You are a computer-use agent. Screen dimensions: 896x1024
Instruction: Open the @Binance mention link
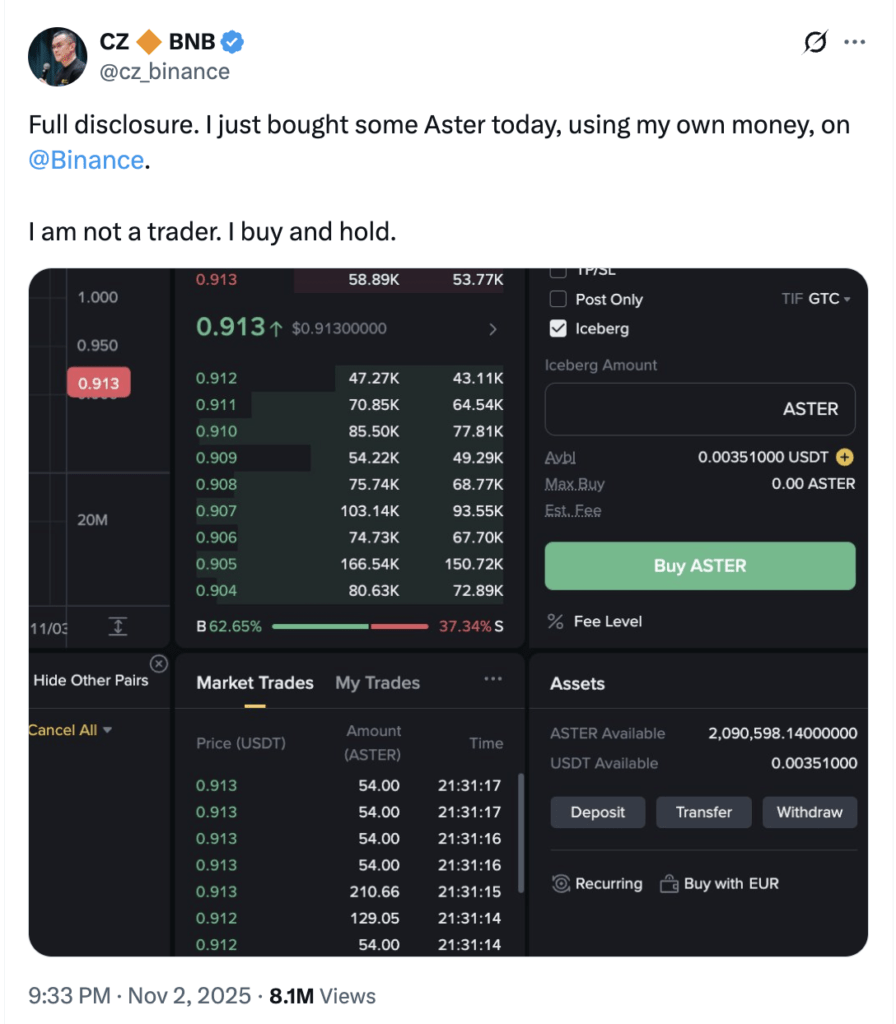87,160
